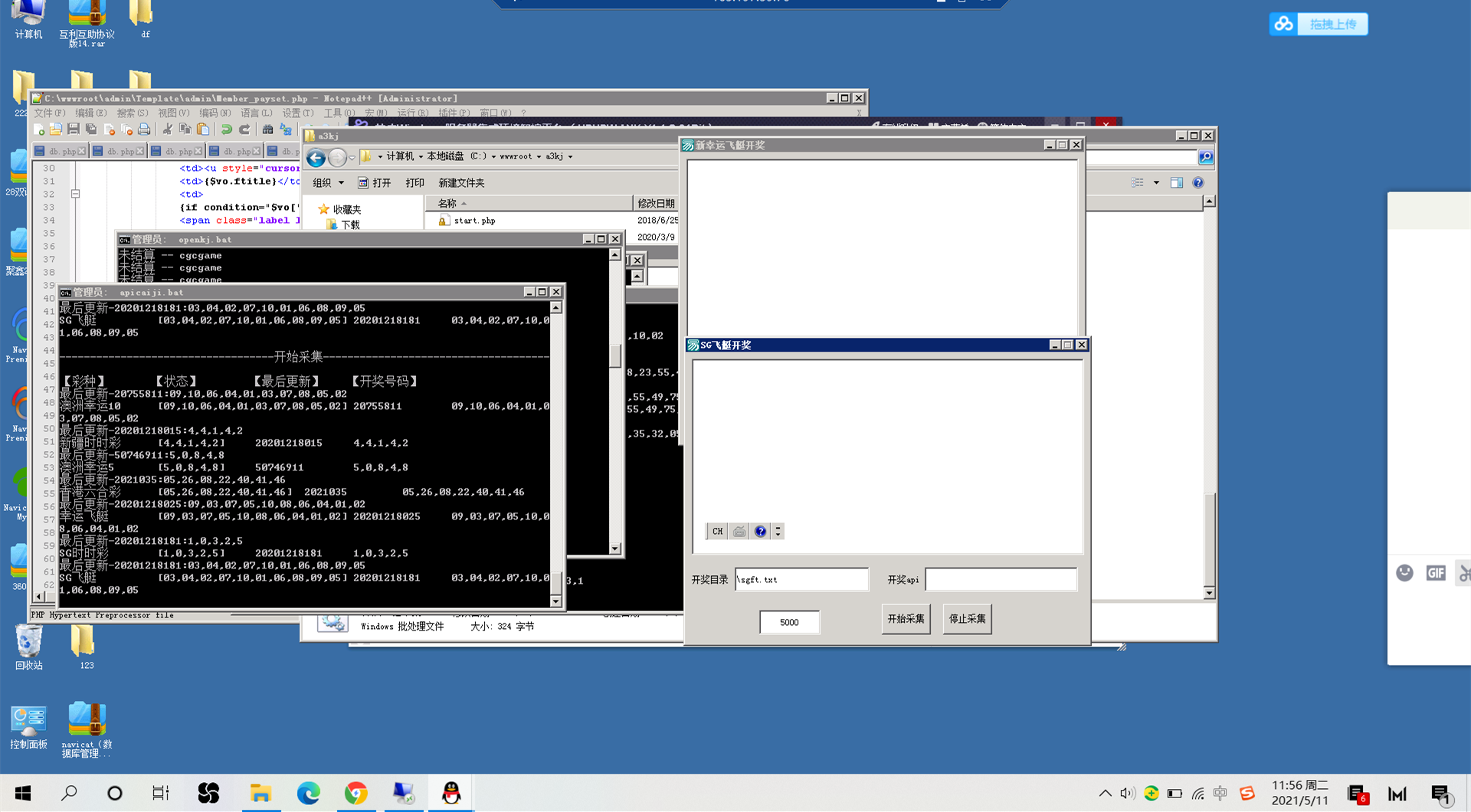Click the Print icon in Notepad++ toolbar

tap(144, 129)
